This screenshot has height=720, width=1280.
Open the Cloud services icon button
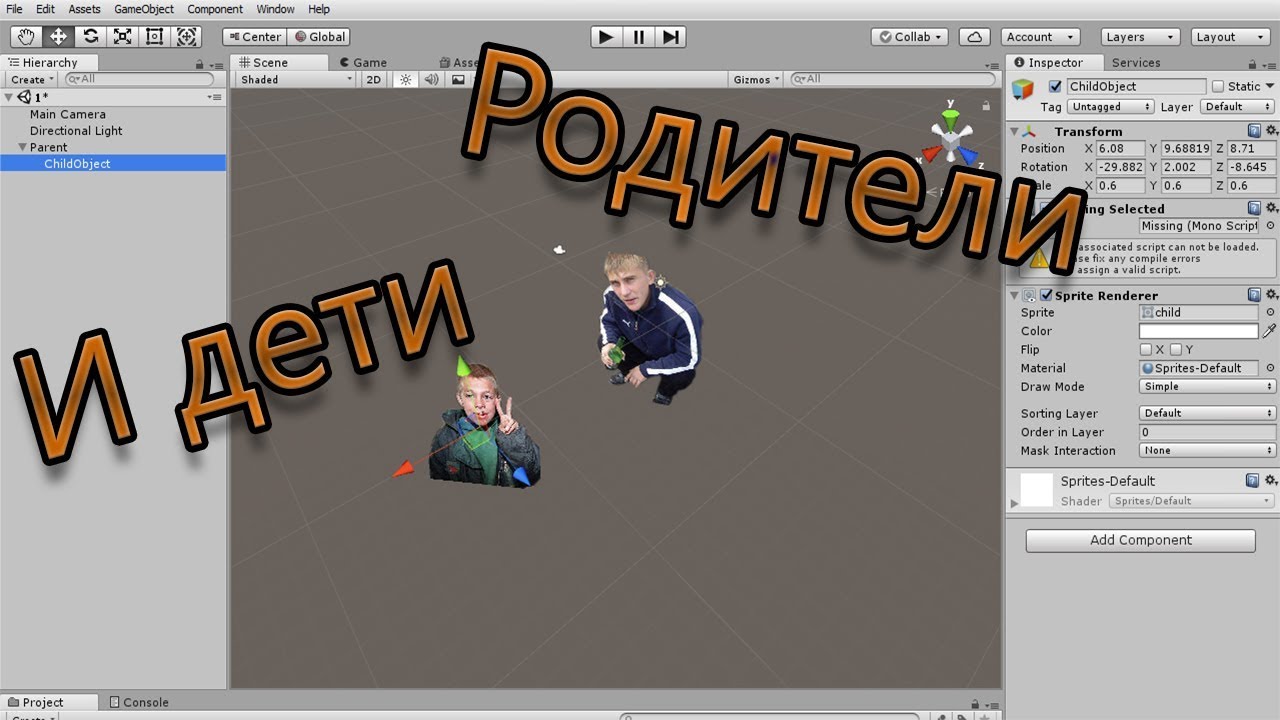pyautogui.click(x=974, y=37)
